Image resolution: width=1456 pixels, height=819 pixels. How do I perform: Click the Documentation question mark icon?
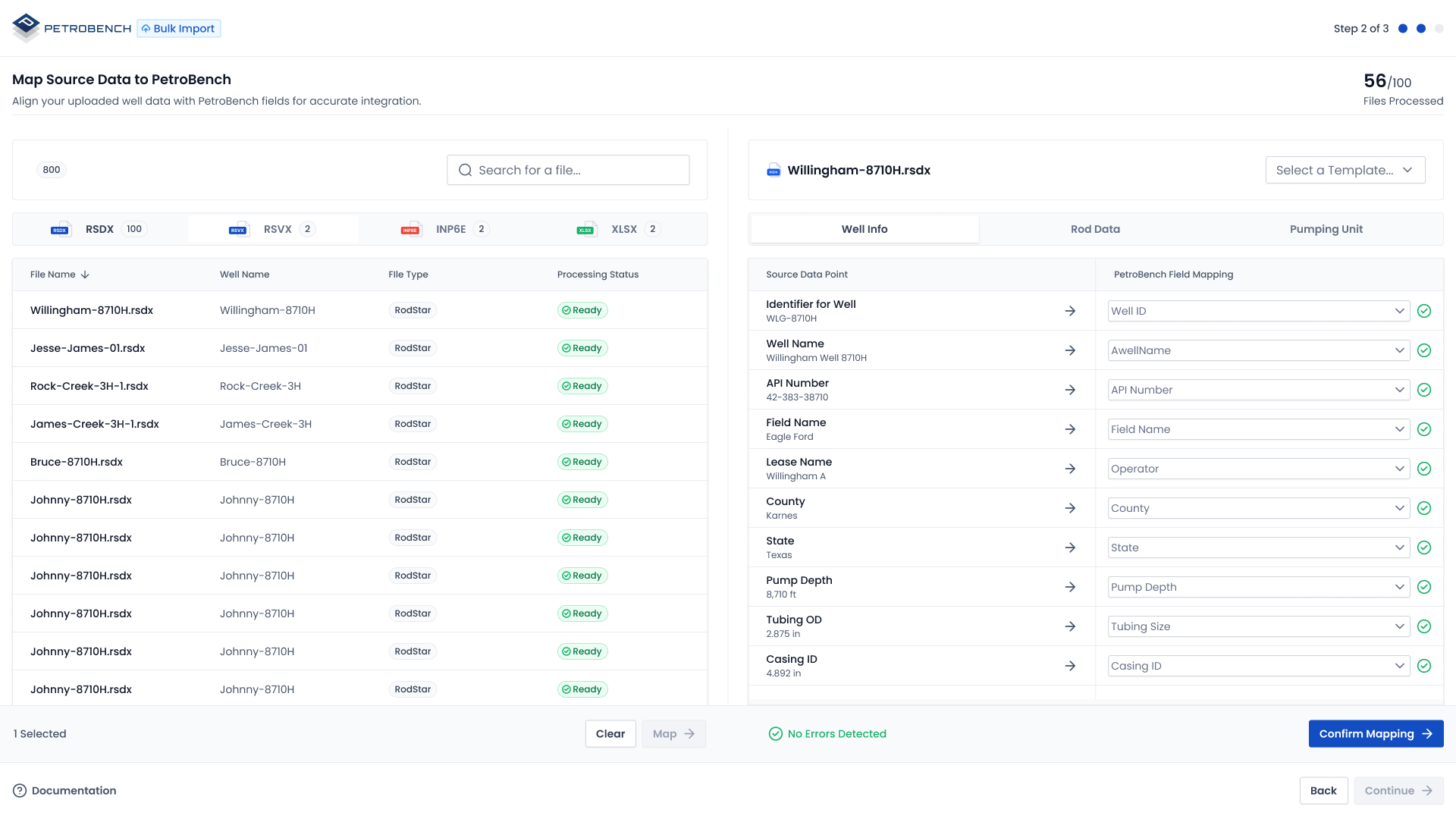click(x=20, y=790)
